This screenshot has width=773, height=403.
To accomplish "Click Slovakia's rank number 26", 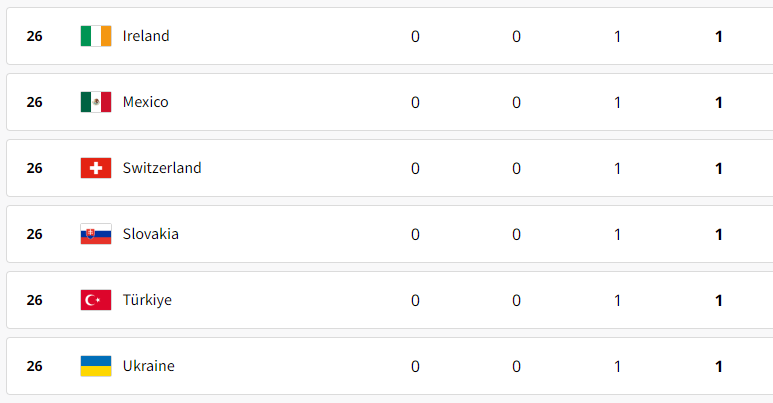I will (35, 234).
